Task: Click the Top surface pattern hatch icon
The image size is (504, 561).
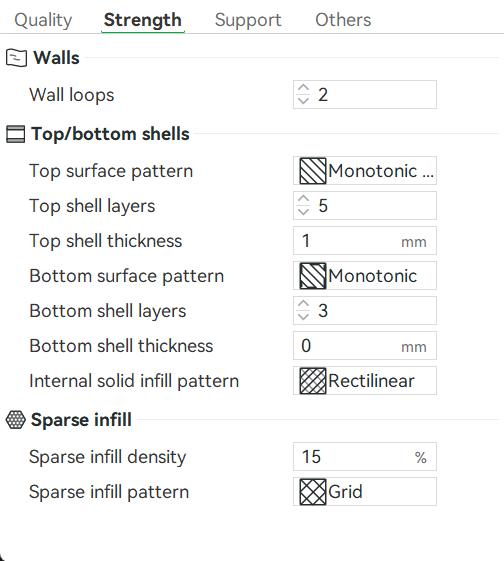Action: pyautogui.click(x=313, y=171)
